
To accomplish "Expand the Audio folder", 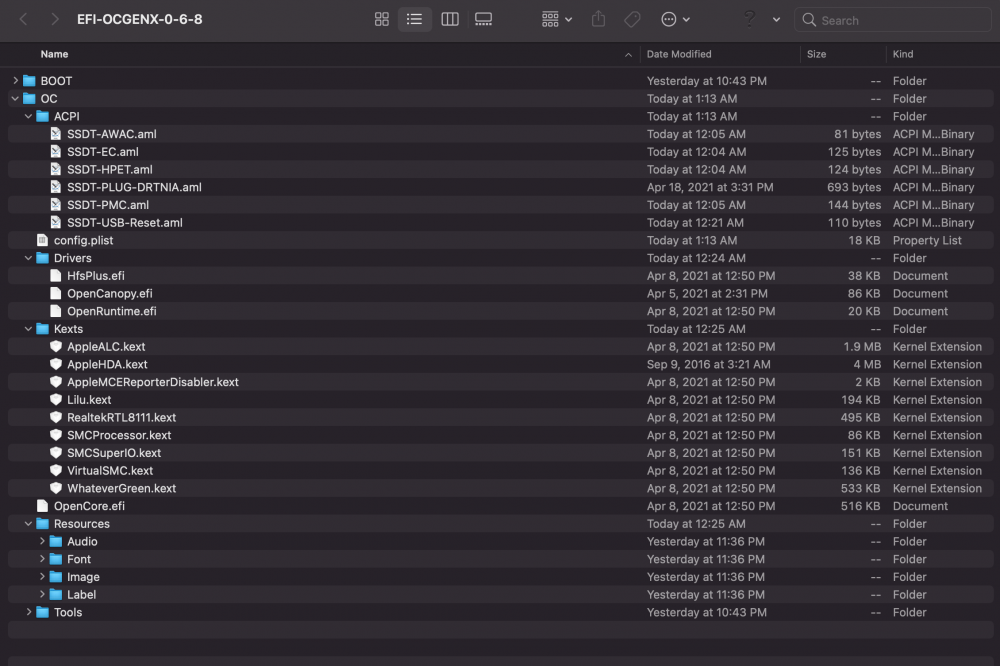I will pos(42,541).
